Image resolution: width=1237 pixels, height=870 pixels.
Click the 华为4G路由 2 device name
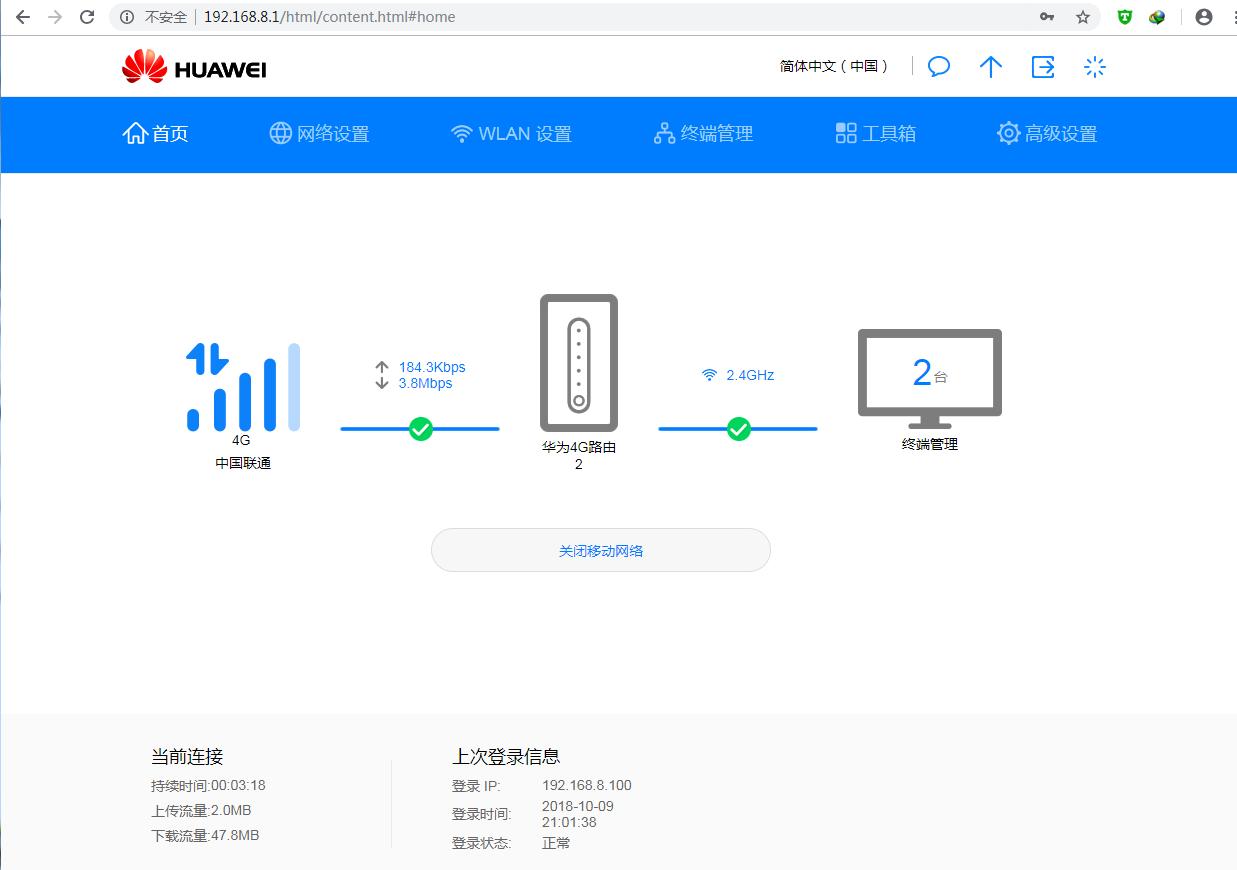pos(579,456)
